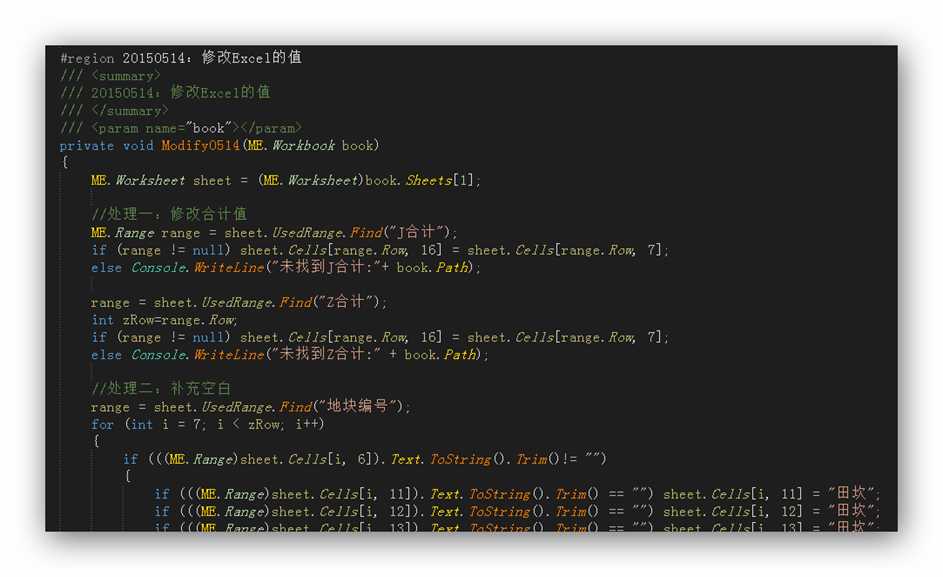Click the line with WriteLine("未找到Z合计:"

tap(290, 354)
